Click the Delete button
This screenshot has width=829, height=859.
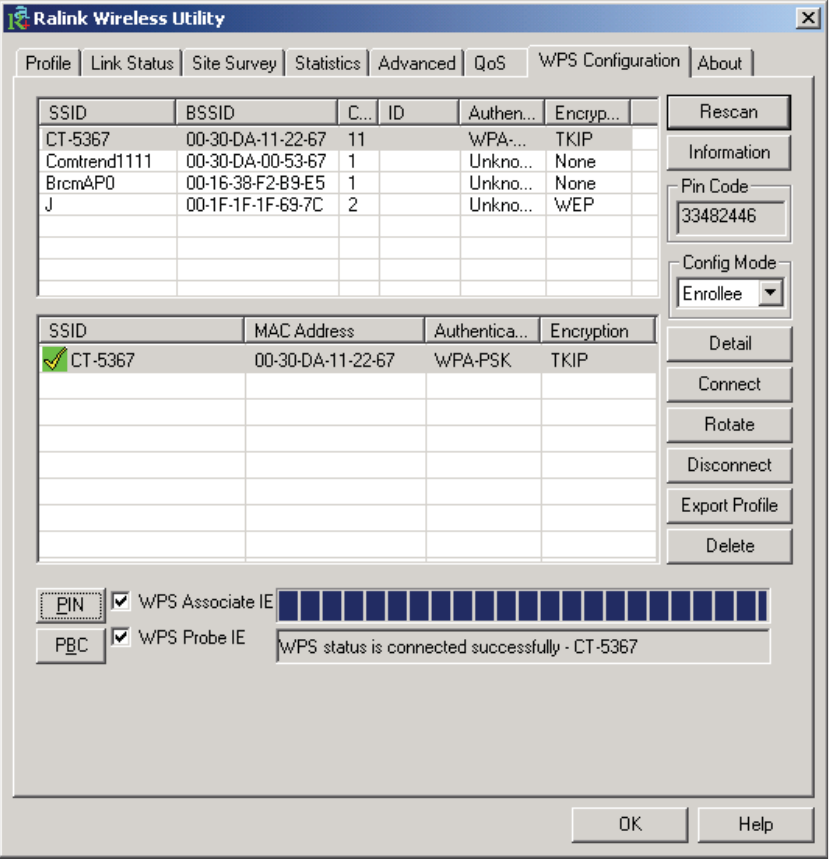tap(729, 546)
